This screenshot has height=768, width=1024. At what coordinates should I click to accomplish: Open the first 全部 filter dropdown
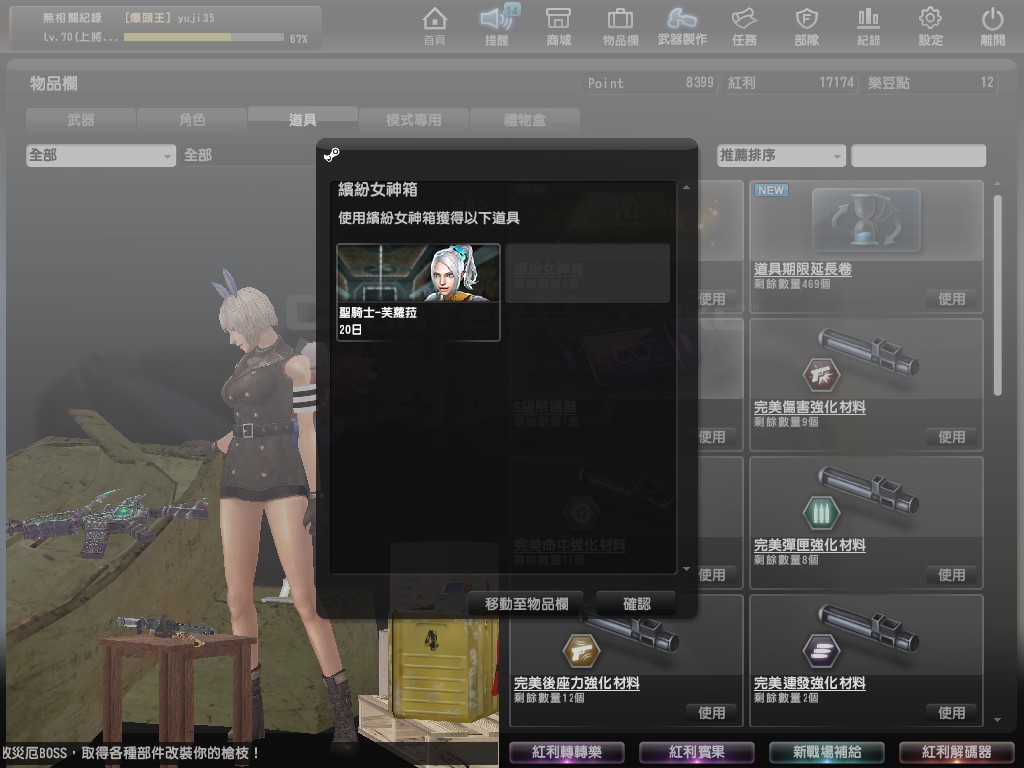pyautogui.click(x=101, y=155)
